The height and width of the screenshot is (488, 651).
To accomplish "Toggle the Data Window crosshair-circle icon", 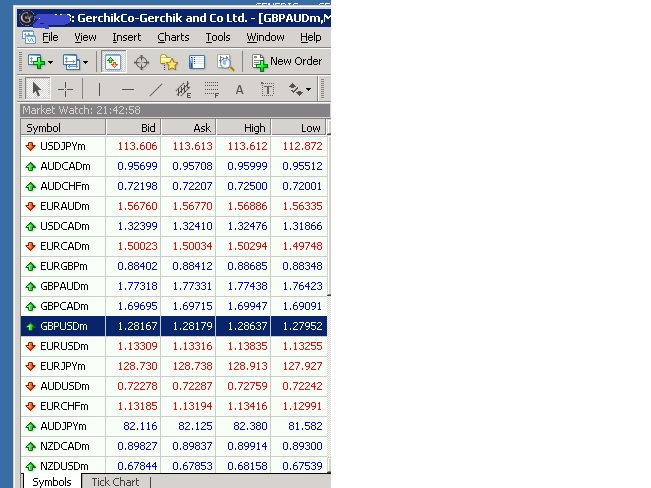I will click(141, 62).
